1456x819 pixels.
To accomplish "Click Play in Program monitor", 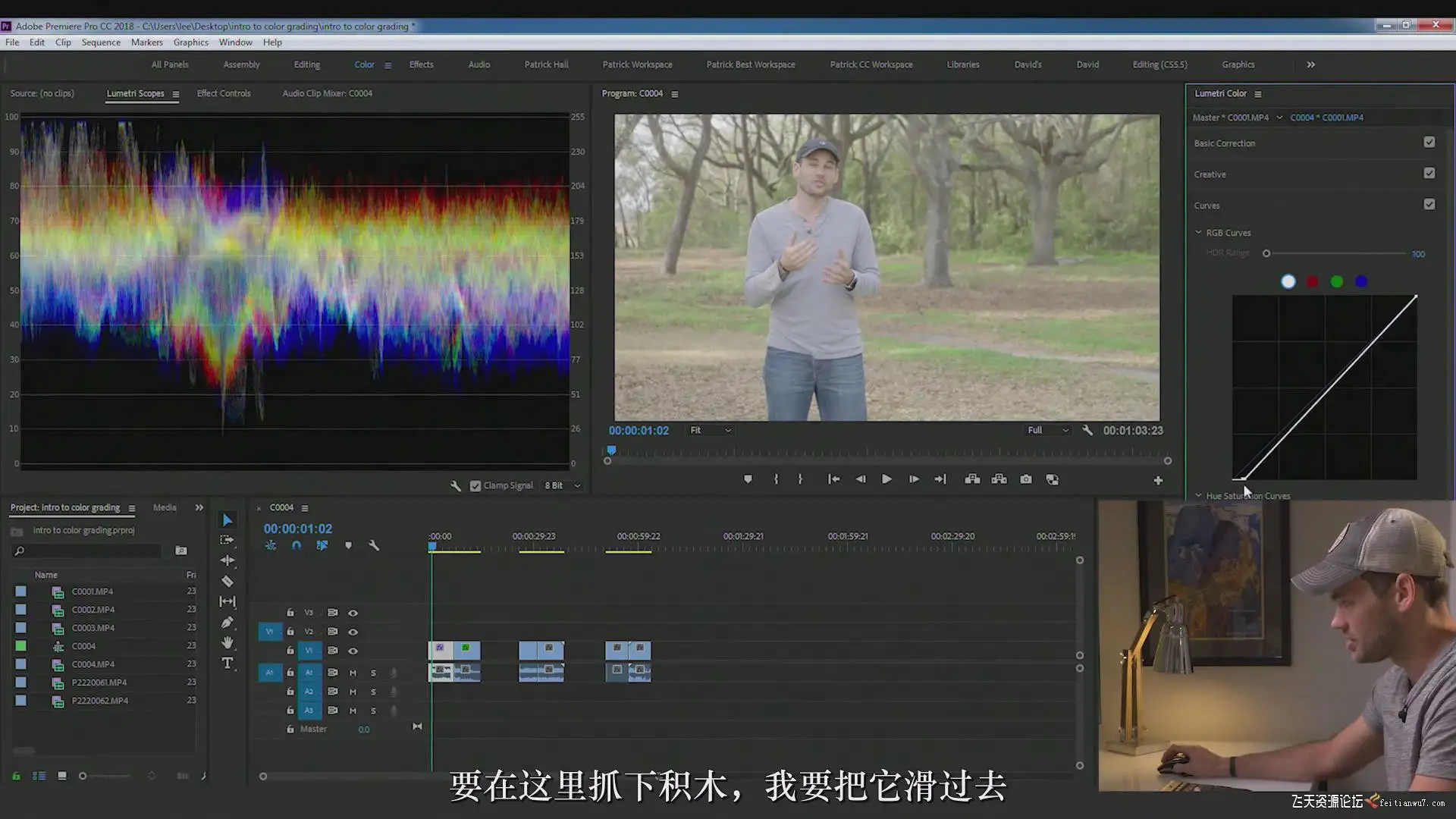I will [886, 479].
